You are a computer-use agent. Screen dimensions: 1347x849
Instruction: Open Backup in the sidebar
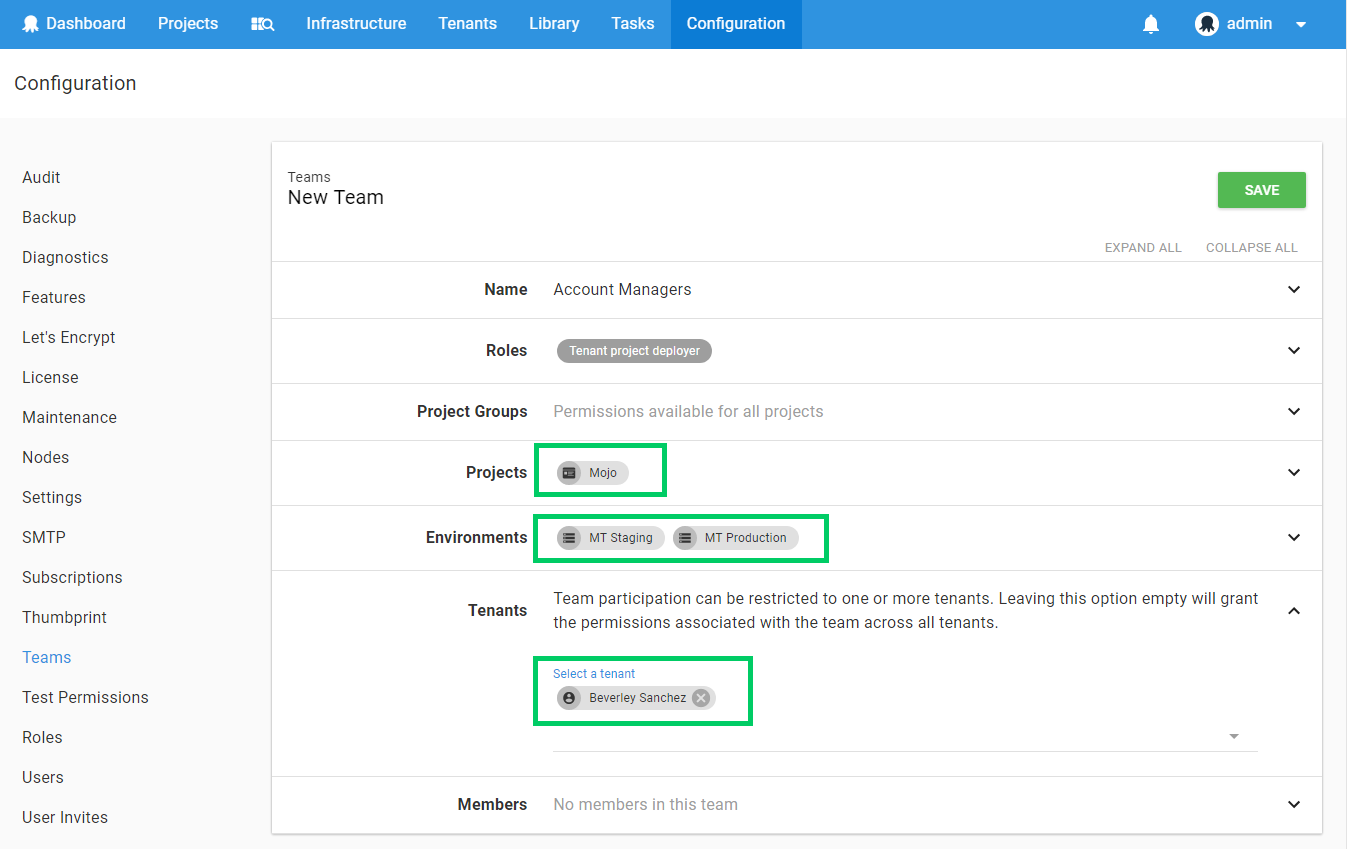[49, 218]
